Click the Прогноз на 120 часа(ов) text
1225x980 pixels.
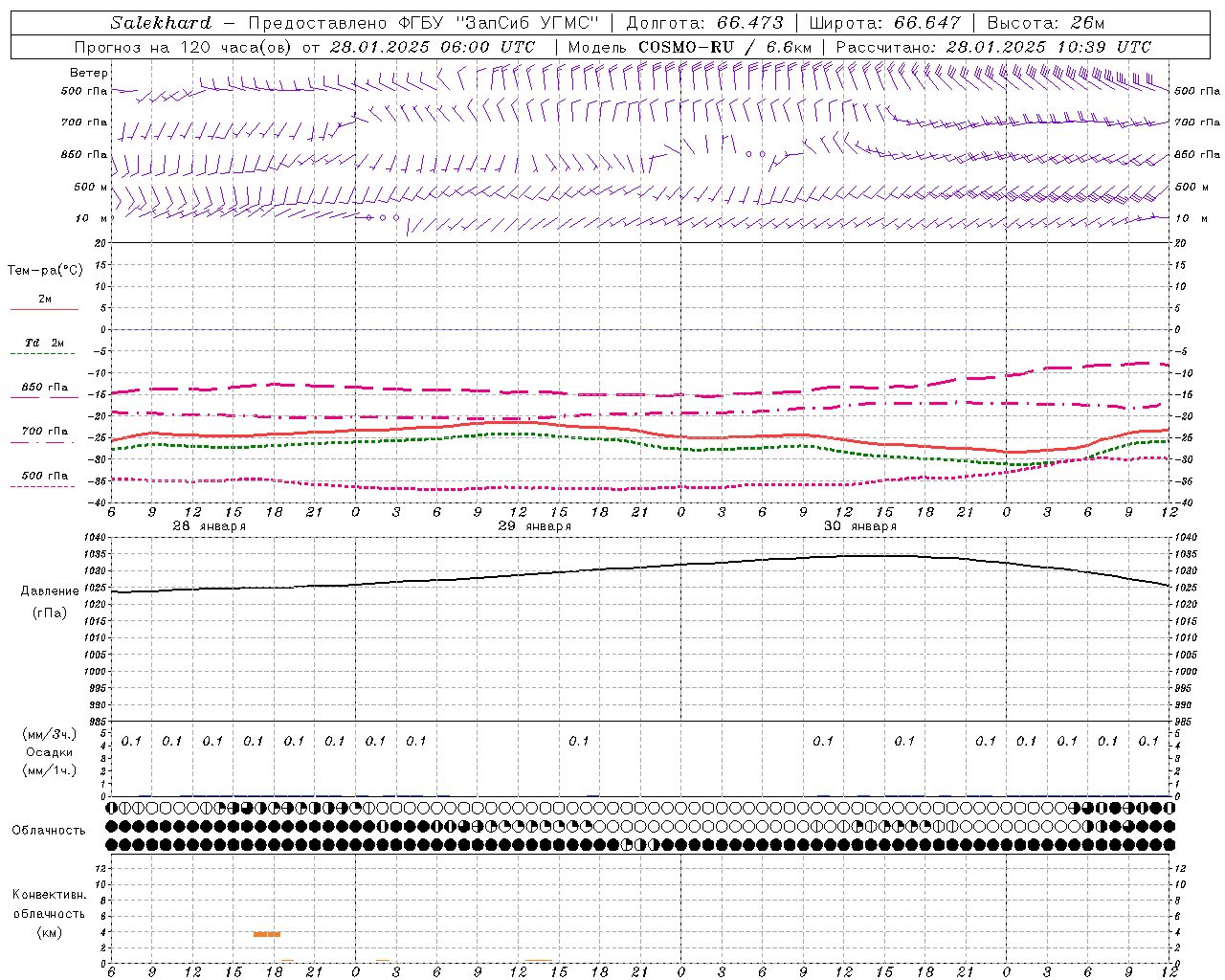(184, 47)
